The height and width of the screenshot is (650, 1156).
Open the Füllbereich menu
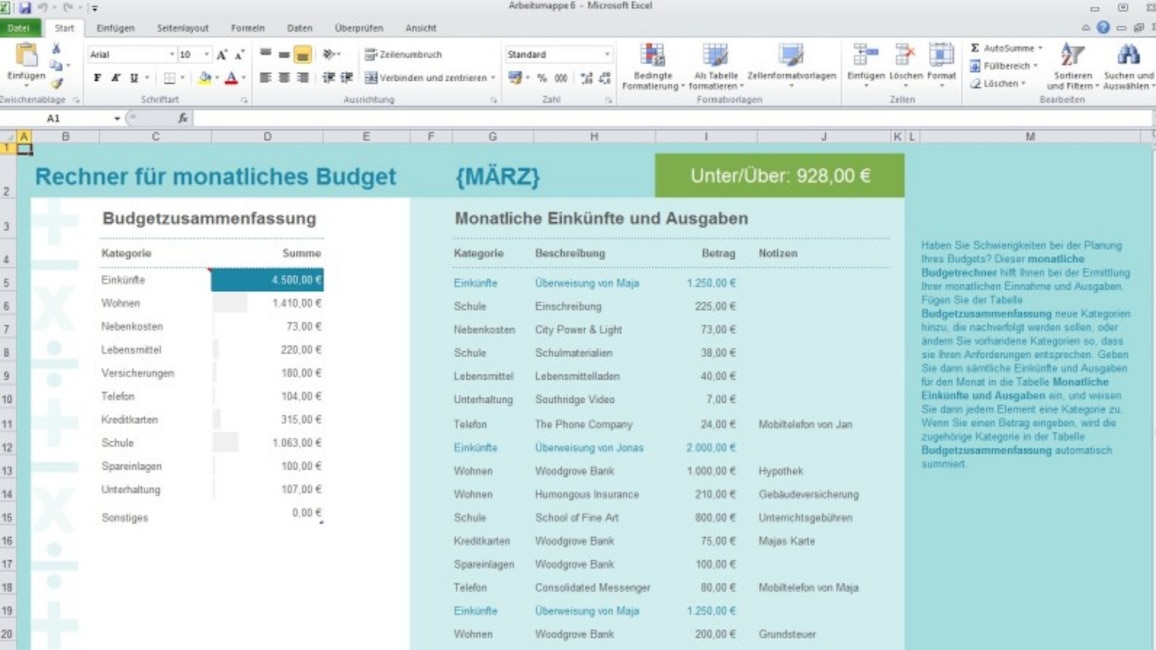coord(1004,66)
